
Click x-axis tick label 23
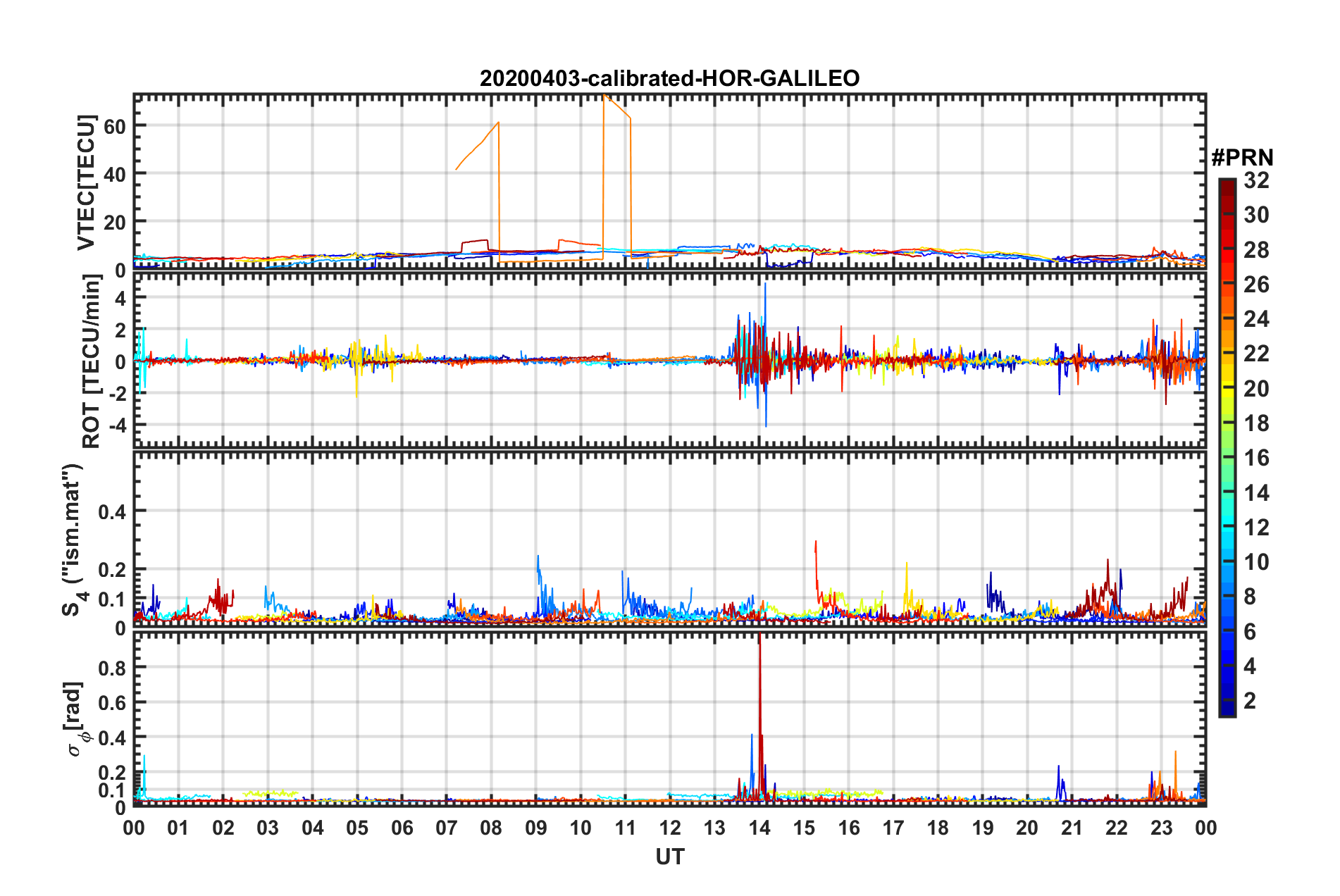1162,828
